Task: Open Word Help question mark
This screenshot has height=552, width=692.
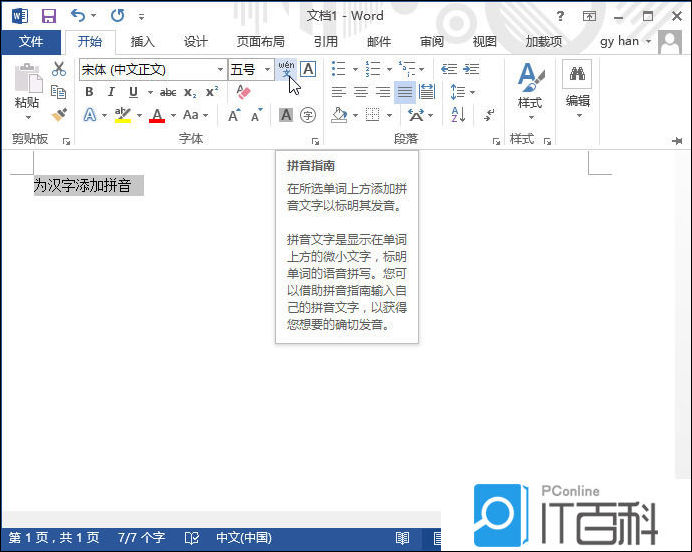Action: pyautogui.click(x=560, y=16)
